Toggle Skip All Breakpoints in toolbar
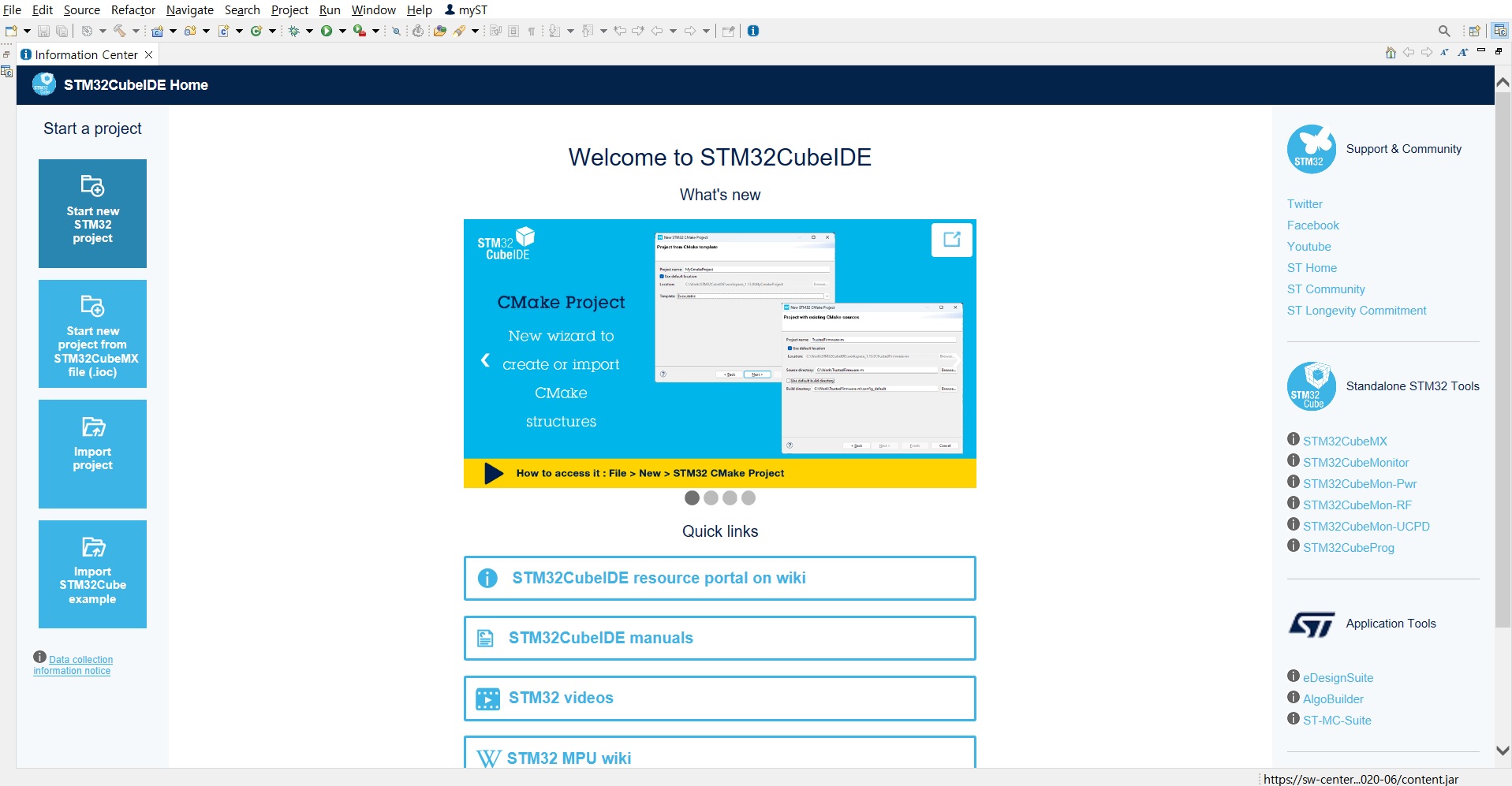Screen dimensions: 1512x786 point(396,31)
